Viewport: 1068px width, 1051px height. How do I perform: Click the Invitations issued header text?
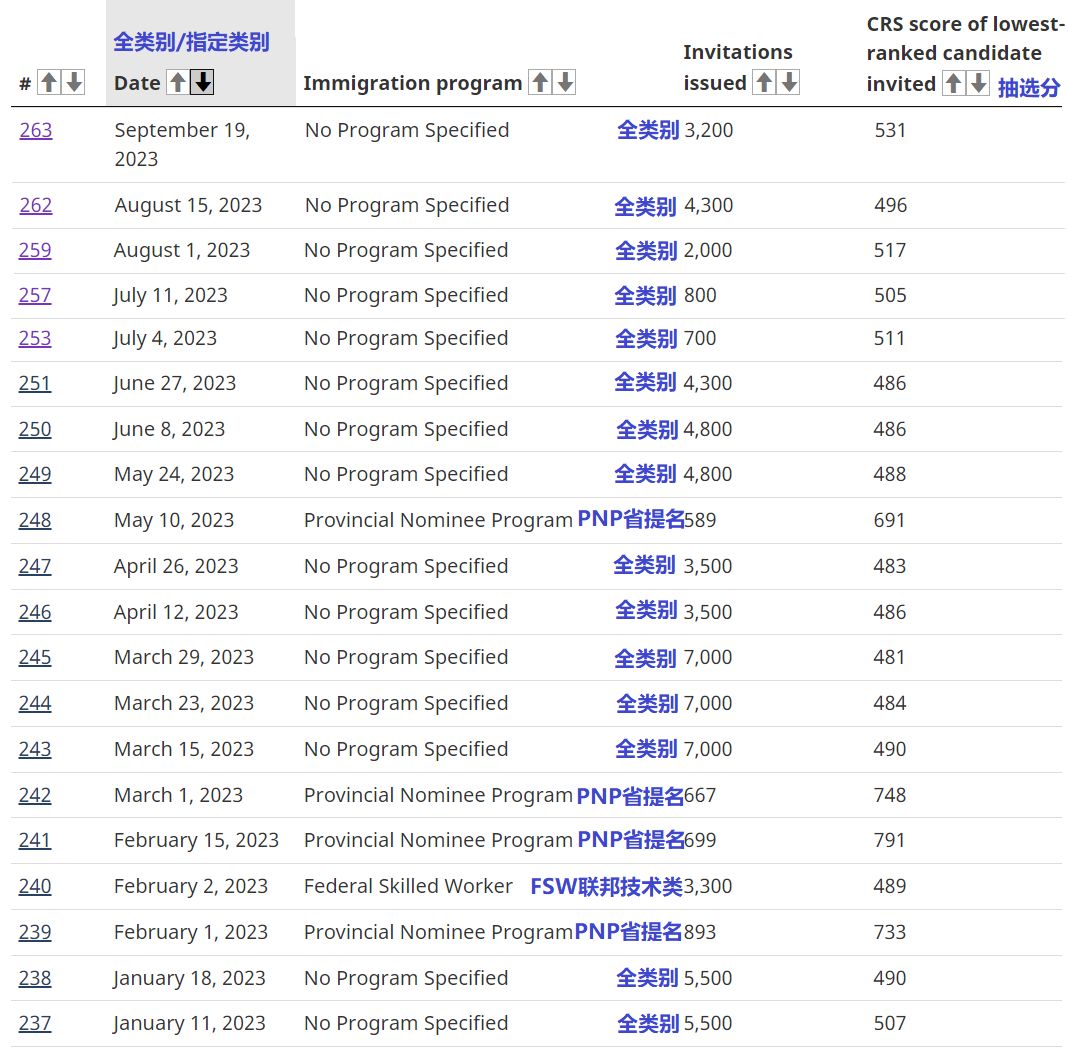coord(738,67)
